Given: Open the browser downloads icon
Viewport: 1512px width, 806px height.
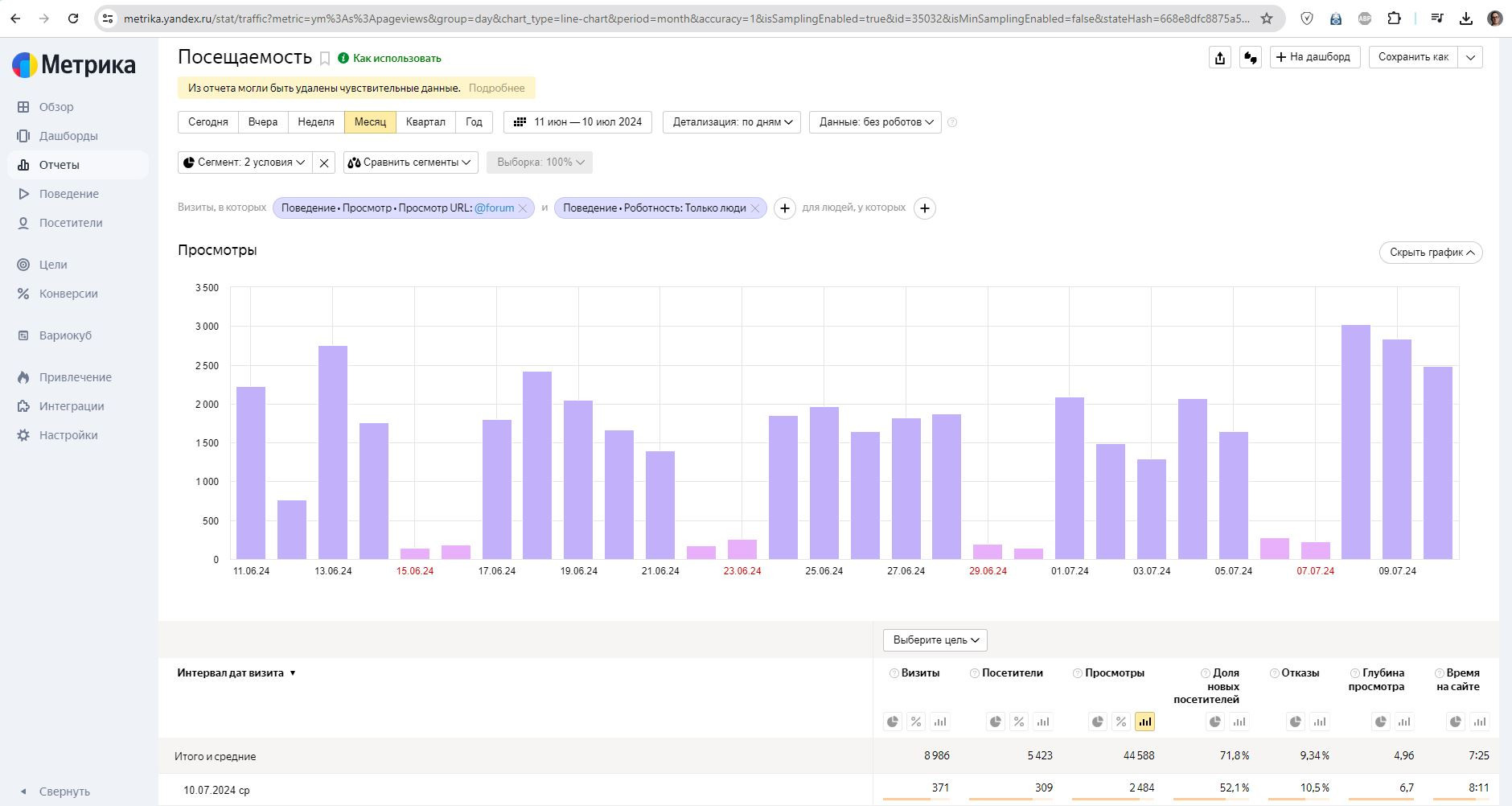Looking at the screenshot, I should pyautogui.click(x=1466, y=18).
